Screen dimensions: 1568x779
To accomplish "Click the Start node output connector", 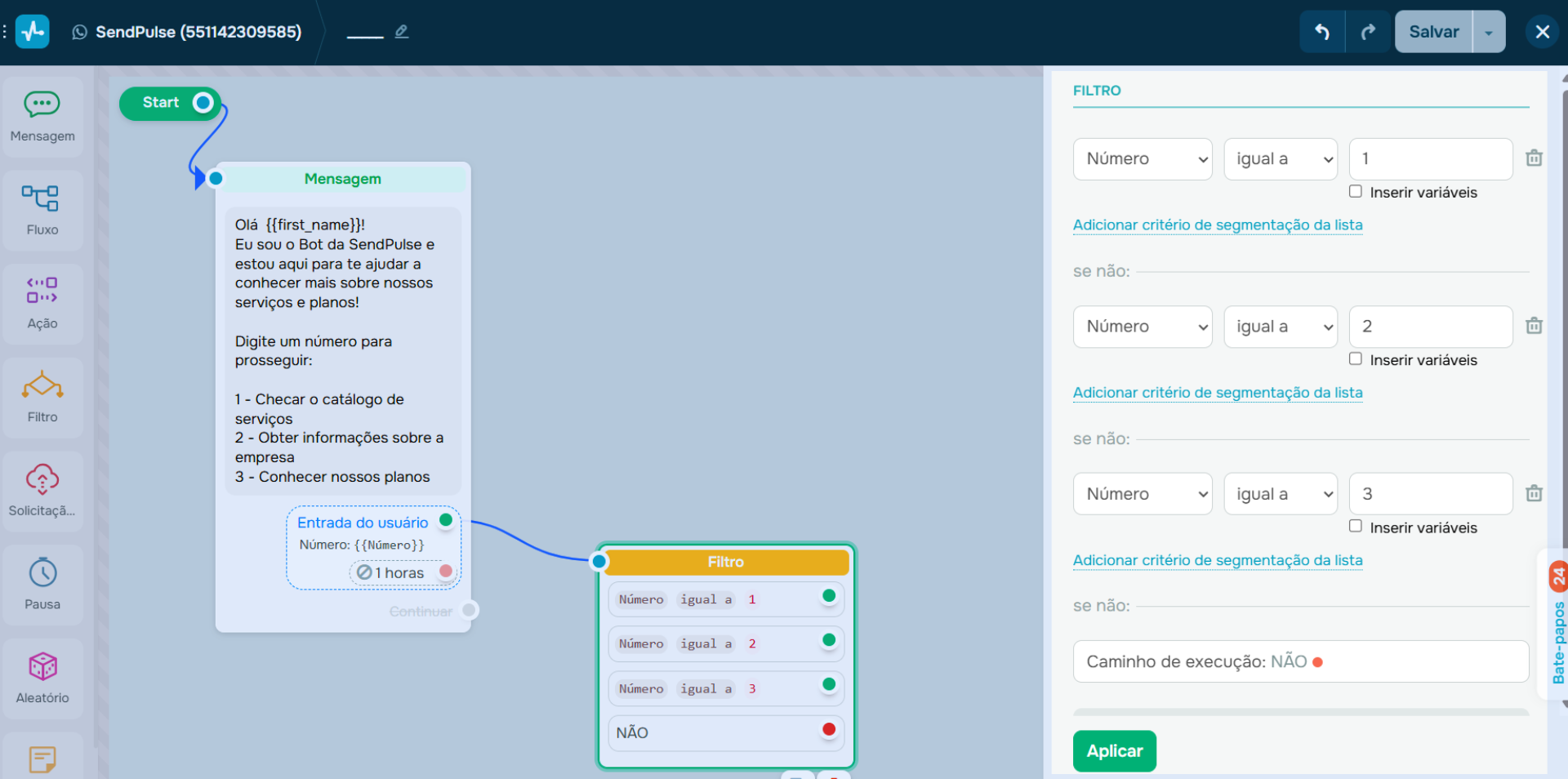I will [x=203, y=102].
